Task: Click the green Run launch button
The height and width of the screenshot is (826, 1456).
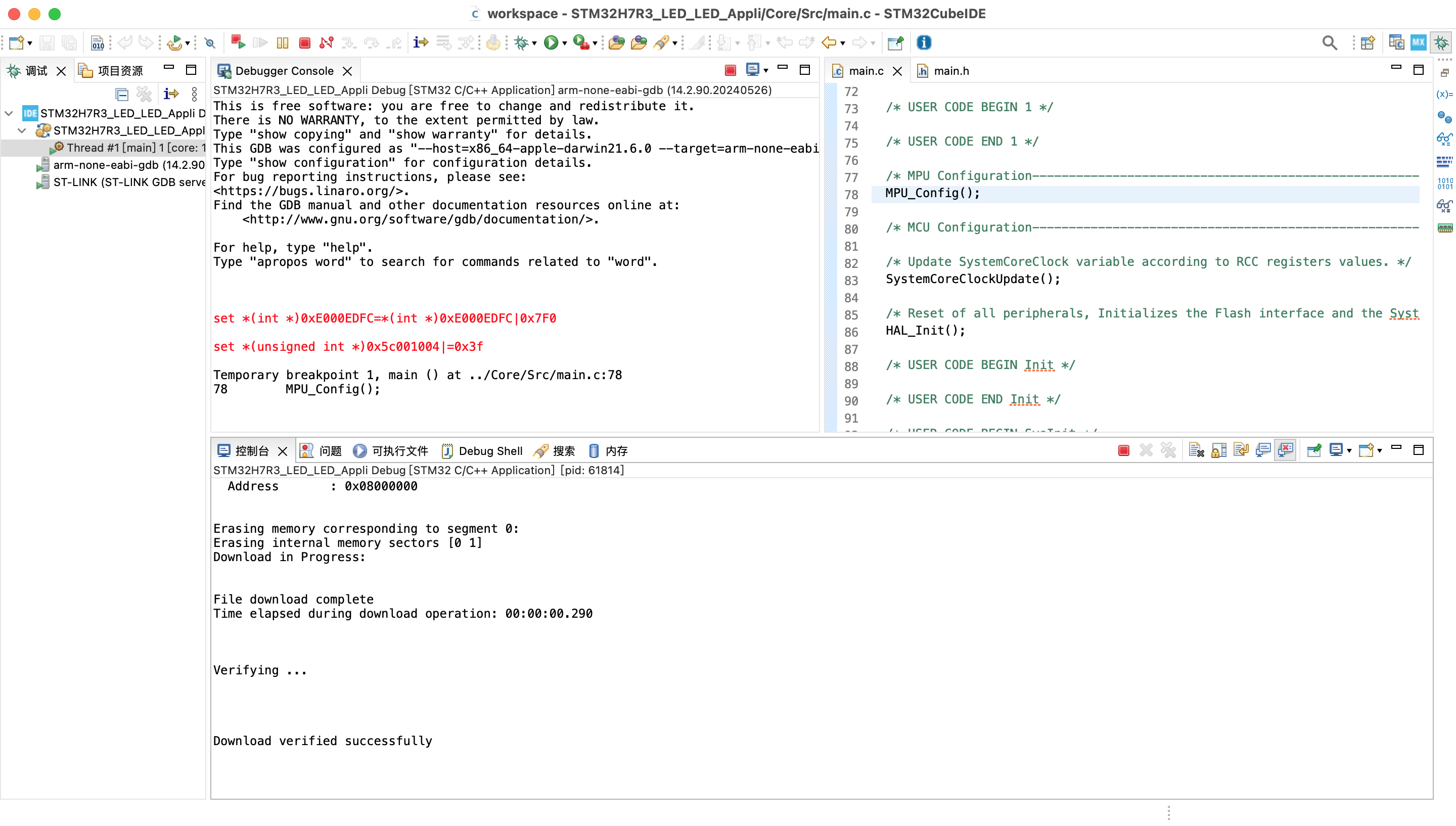Action: tap(550, 42)
